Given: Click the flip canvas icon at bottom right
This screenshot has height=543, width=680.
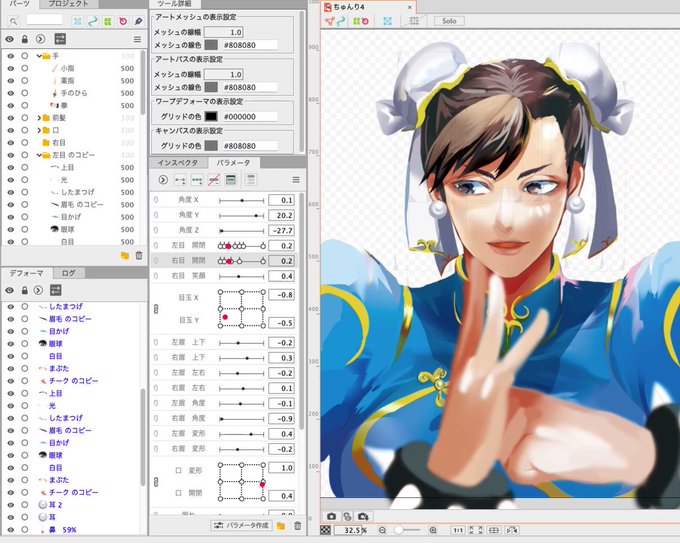Looking at the screenshot, I should click(512, 530).
